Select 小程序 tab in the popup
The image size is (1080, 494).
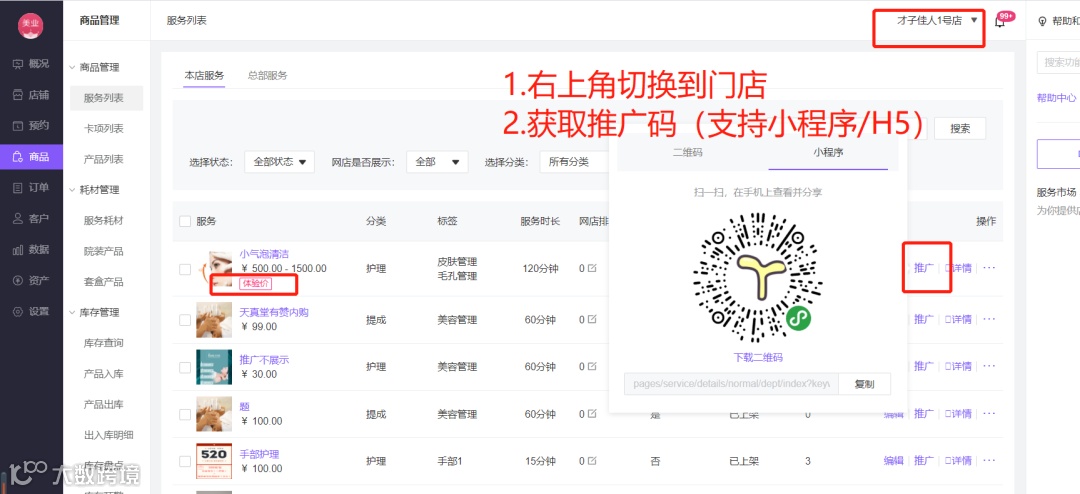coord(828,153)
